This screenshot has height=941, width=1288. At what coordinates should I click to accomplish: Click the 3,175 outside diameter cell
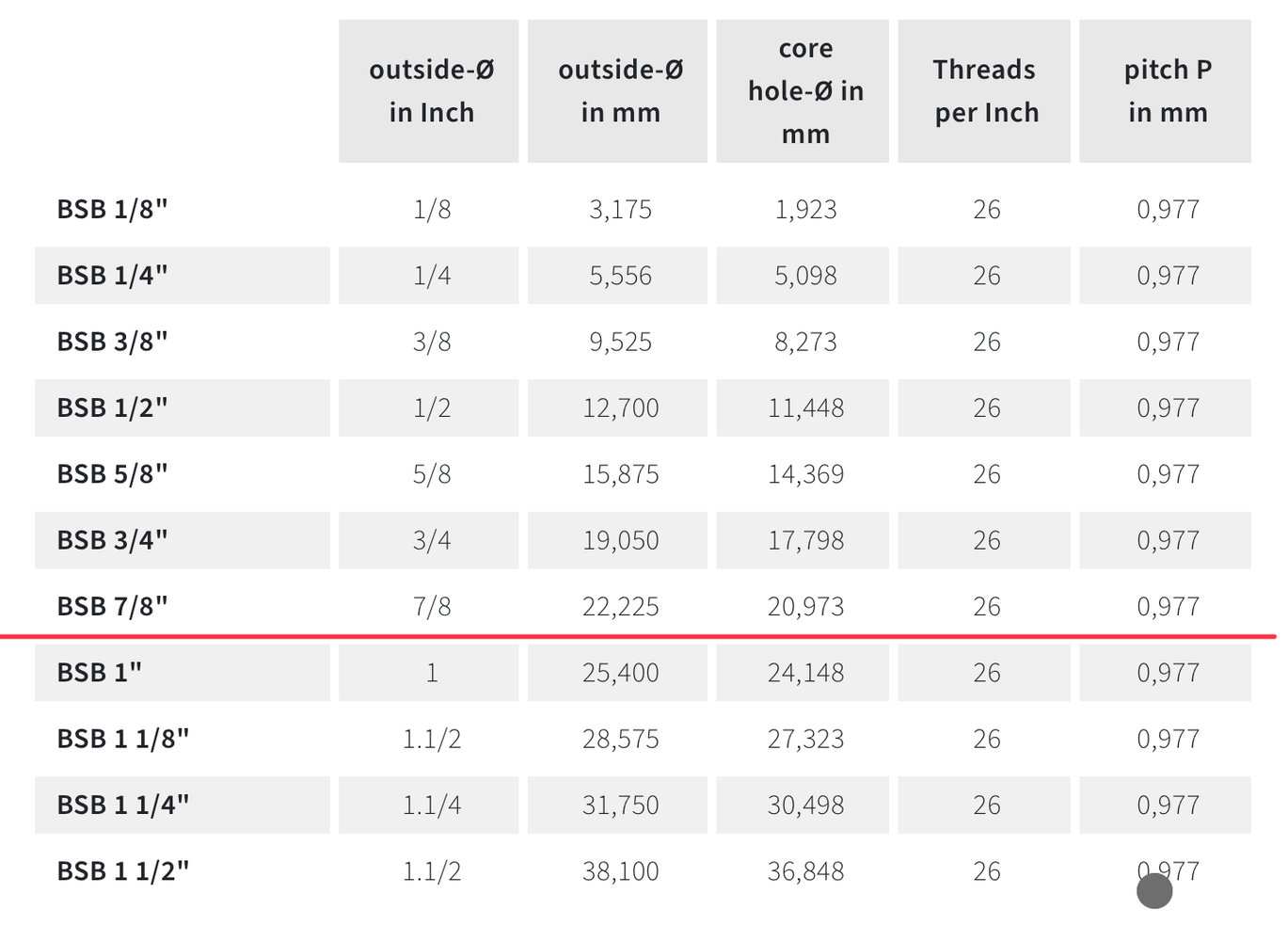tap(620, 209)
